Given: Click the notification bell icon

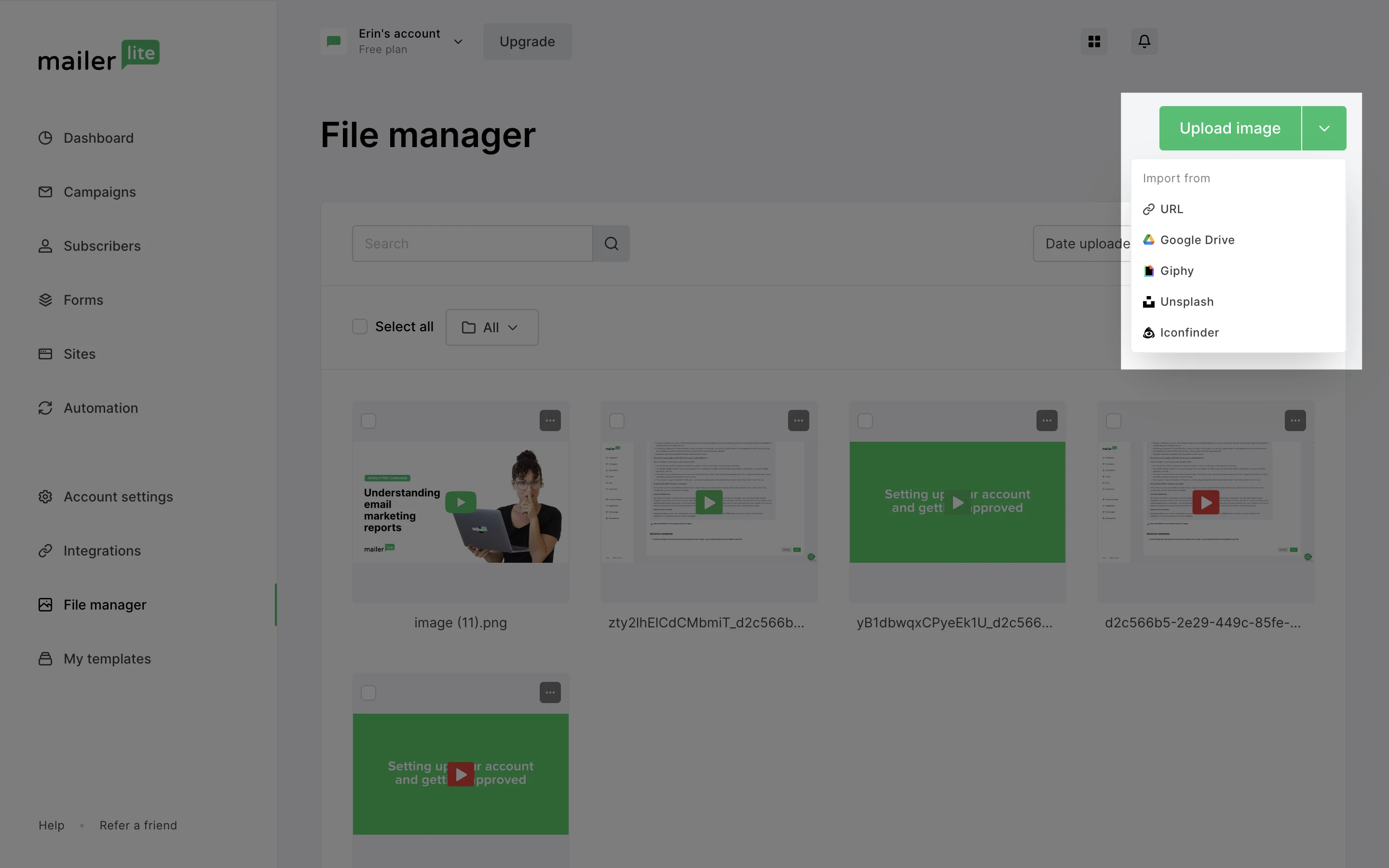Looking at the screenshot, I should pos(1144,41).
